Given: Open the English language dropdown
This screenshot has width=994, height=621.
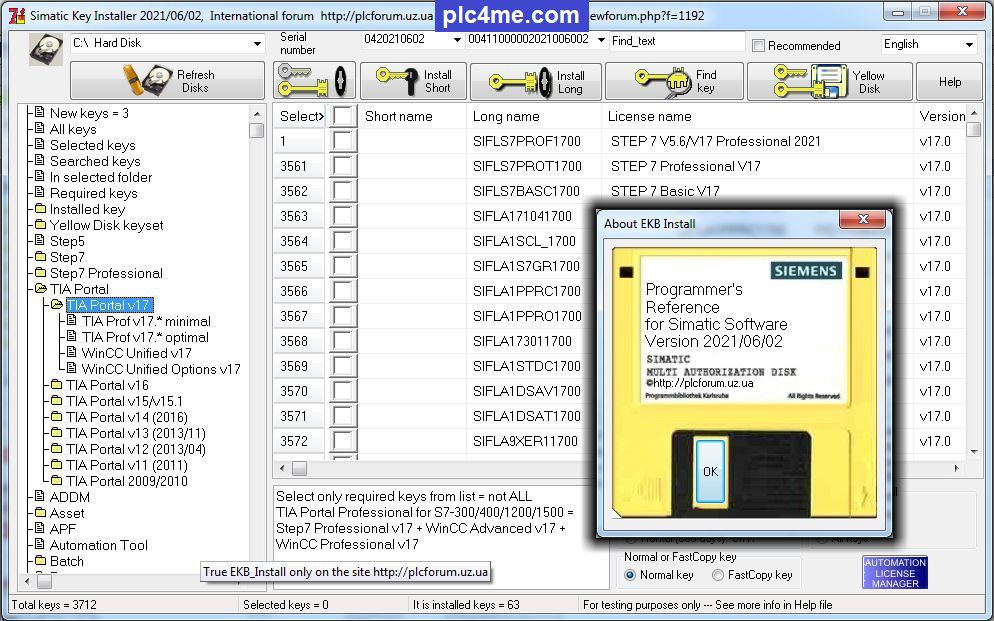Looking at the screenshot, I should [x=969, y=44].
